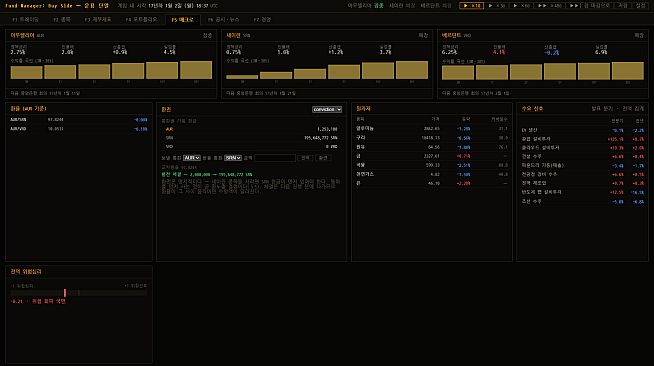
Task: Click commodity price 599.33
Action: coord(433,165)
